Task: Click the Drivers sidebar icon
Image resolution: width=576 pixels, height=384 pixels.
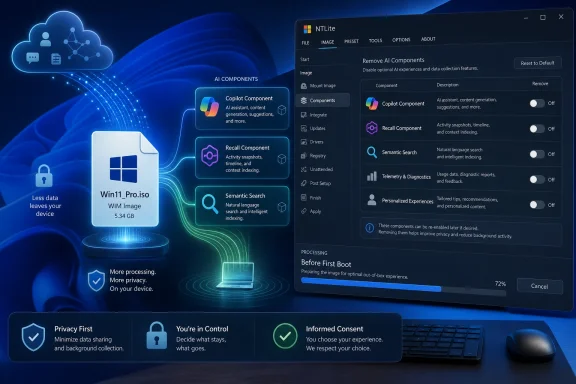Action: coord(304,142)
